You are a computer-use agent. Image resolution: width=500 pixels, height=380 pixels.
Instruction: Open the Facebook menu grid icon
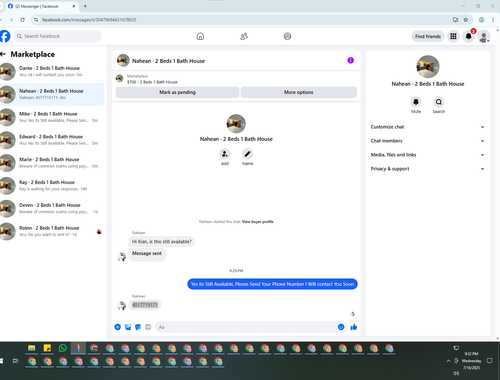[x=453, y=36]
